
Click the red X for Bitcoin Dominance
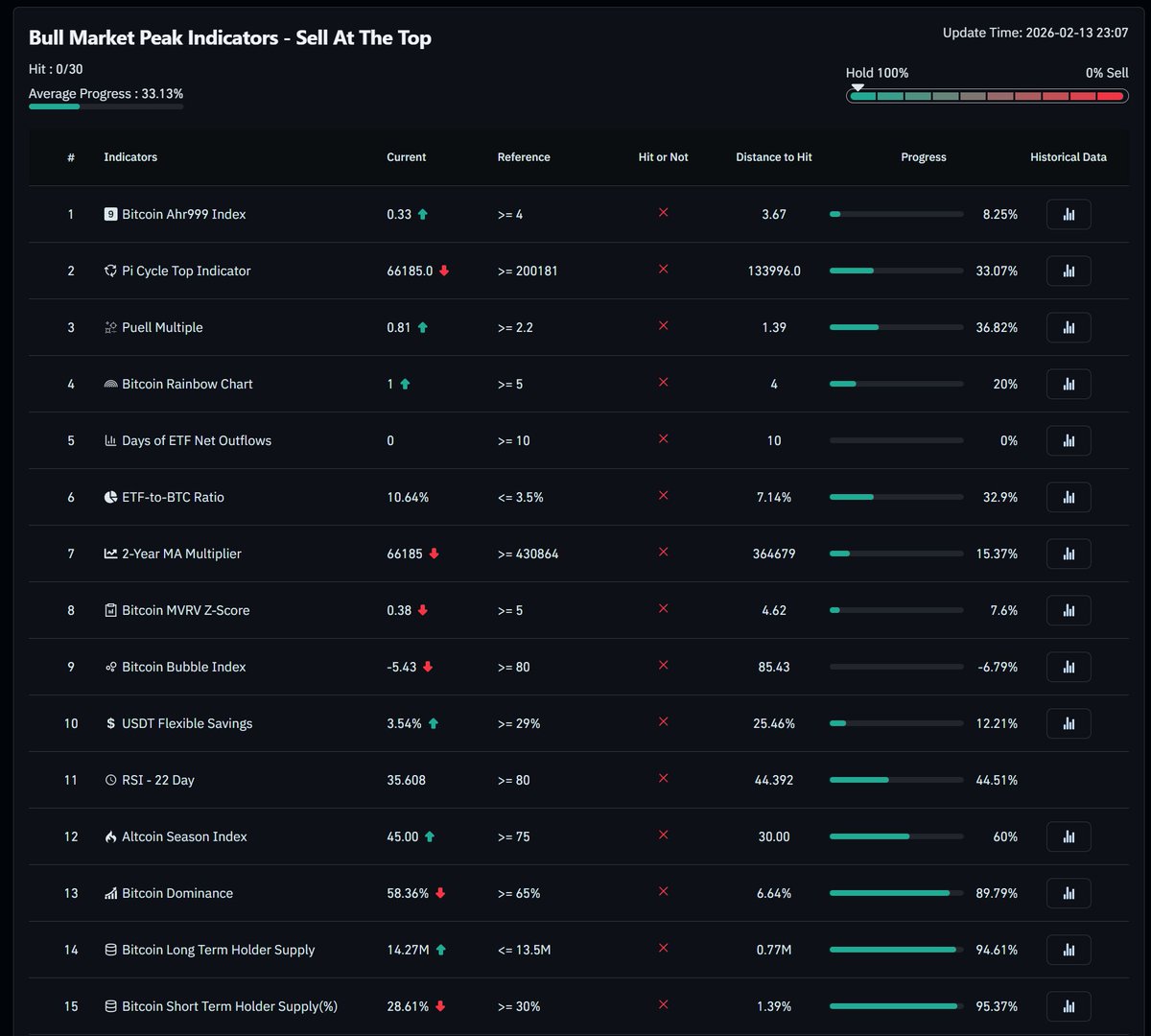[663, 892]
